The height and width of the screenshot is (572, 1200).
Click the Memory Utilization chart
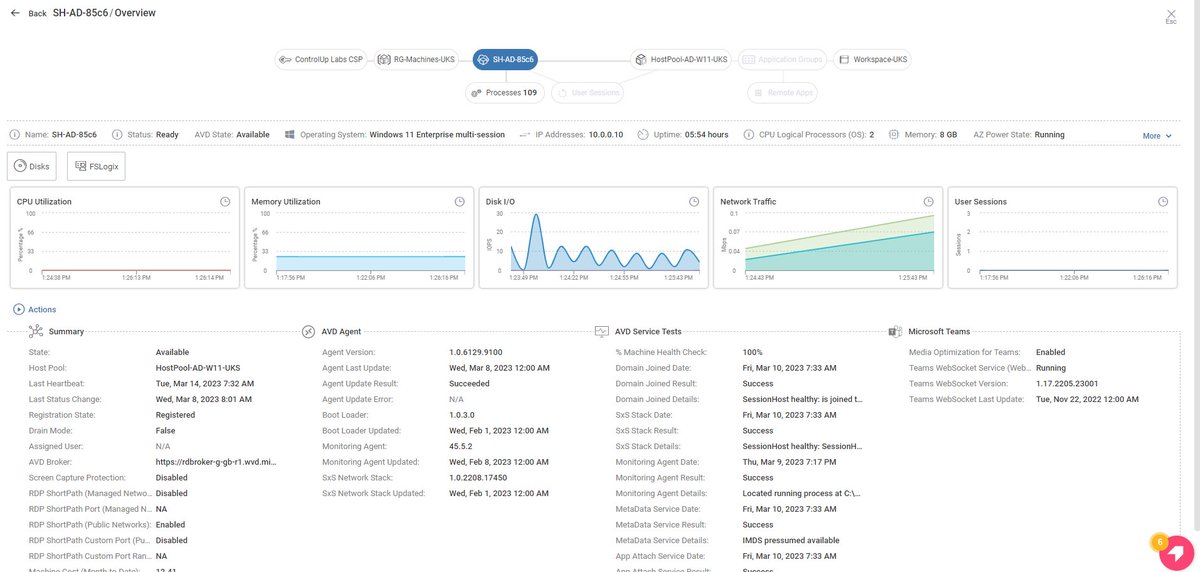pyautogui.click(x=359, y=237)
